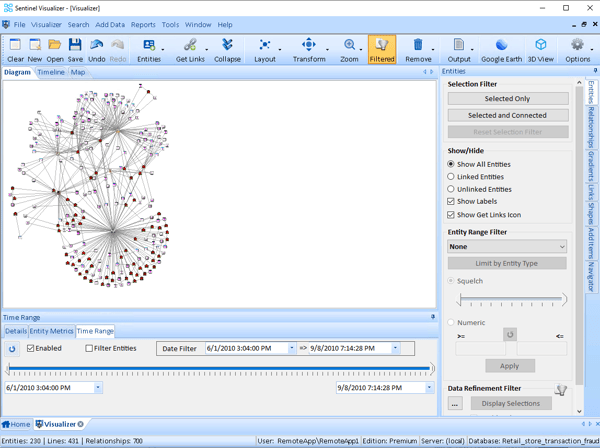Disable the time range Enabled checkbox
The height and width of the screenshot is (448, 600).
pyautogui.click(x=31, y=349)
